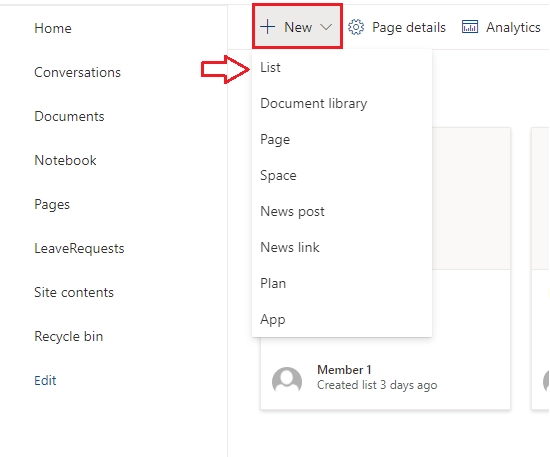Open the Recycle bin link
Viewport: 550px width, 457px height.
(69, 337)
